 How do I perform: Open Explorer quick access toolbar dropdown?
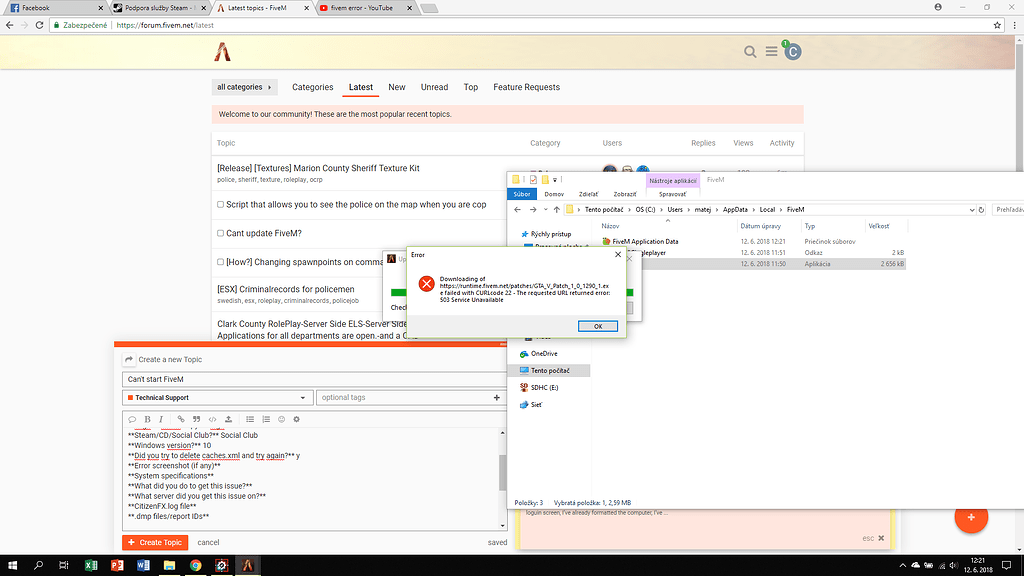coord(555,180)
